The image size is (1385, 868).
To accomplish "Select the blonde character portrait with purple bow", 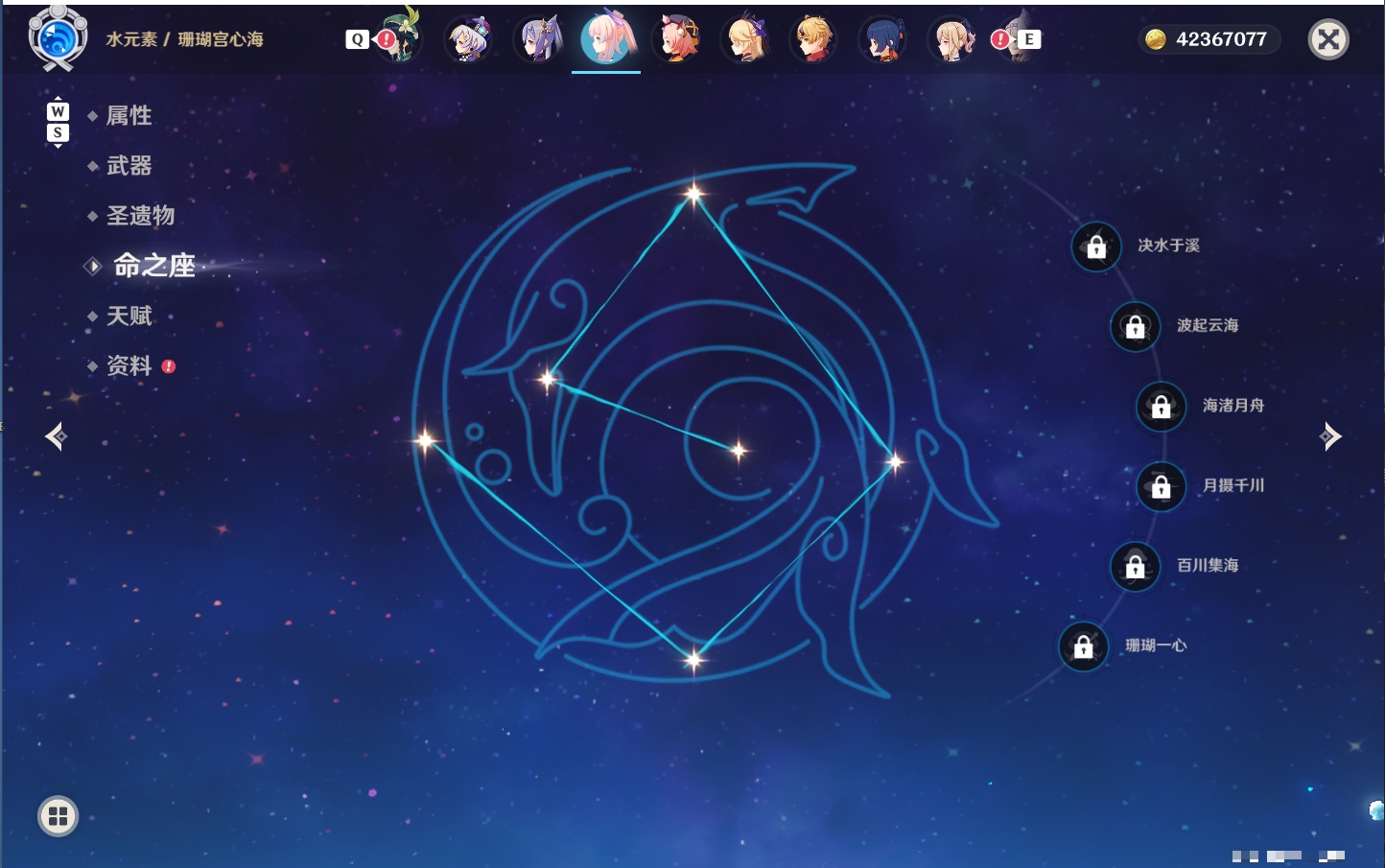I will pos(744,38).
